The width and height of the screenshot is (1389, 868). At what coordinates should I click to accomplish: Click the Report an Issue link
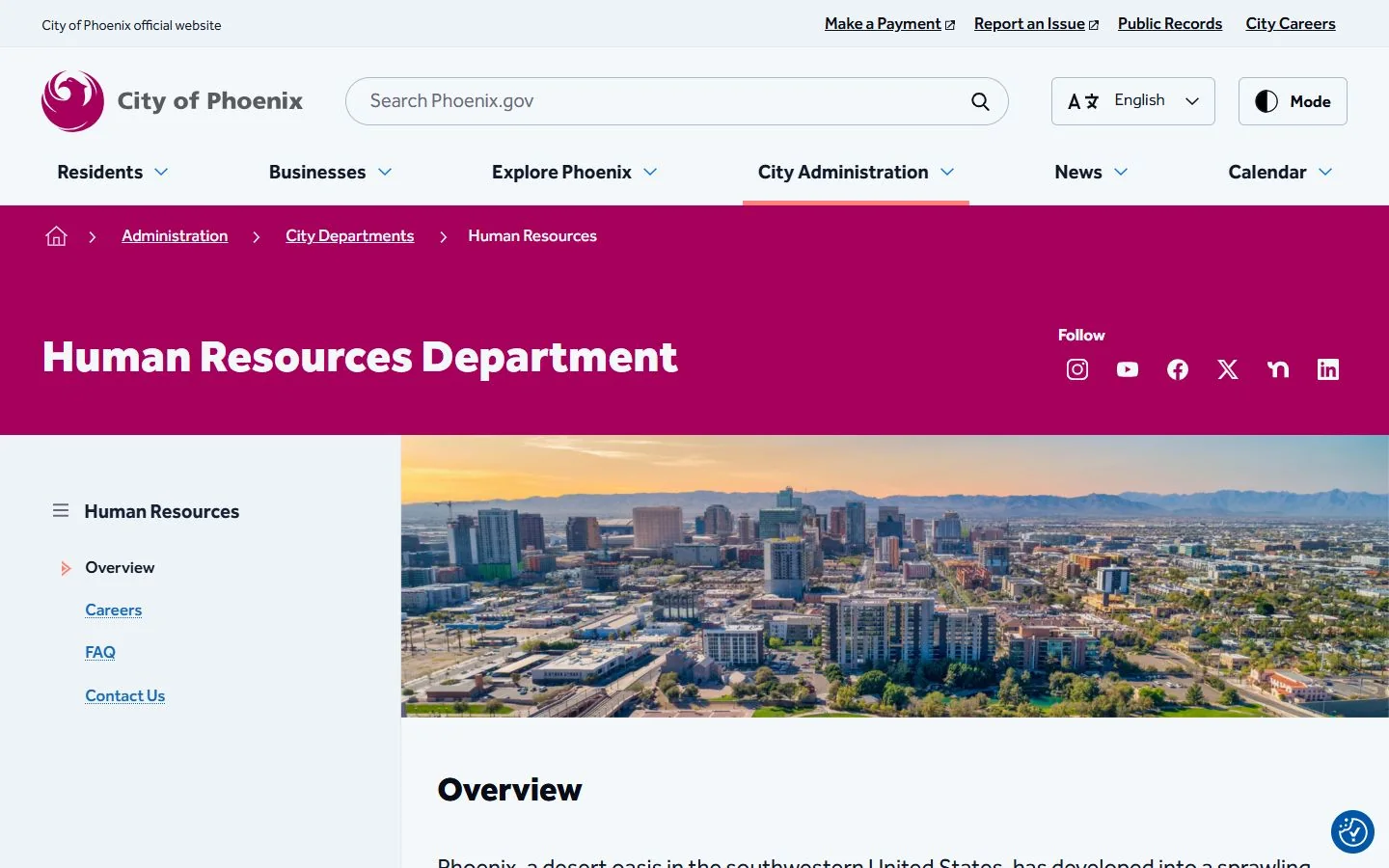pos(1036,24)
